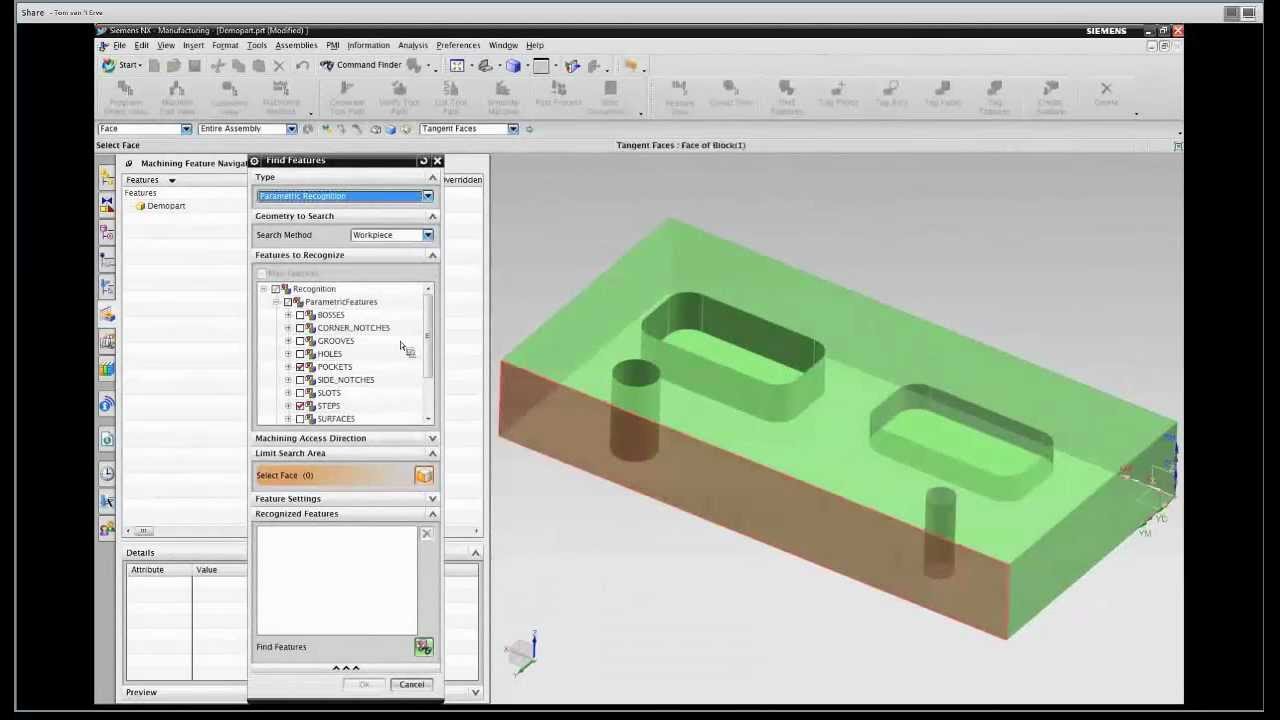Click the Find Features dialog settings gear
The width and height of the screenshot is (1280, 720).
pos(254,160)
